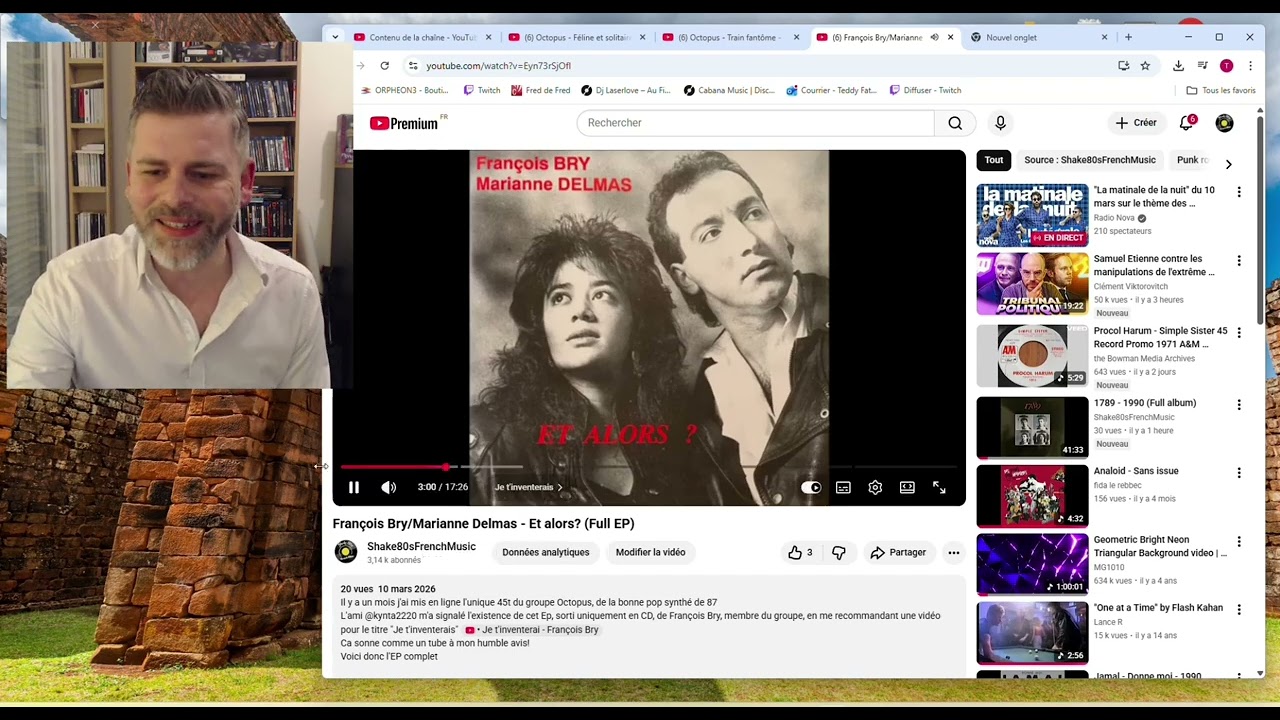1280x720 pixels.
Task: Go to the YouTube Premium home logo
Action: 404,123
